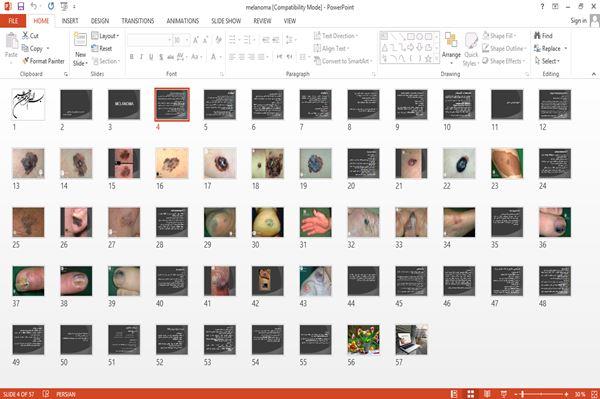Open the Arrange tool
The width and height of the screenshot is (600, 399).
click(x=451, y=48)
